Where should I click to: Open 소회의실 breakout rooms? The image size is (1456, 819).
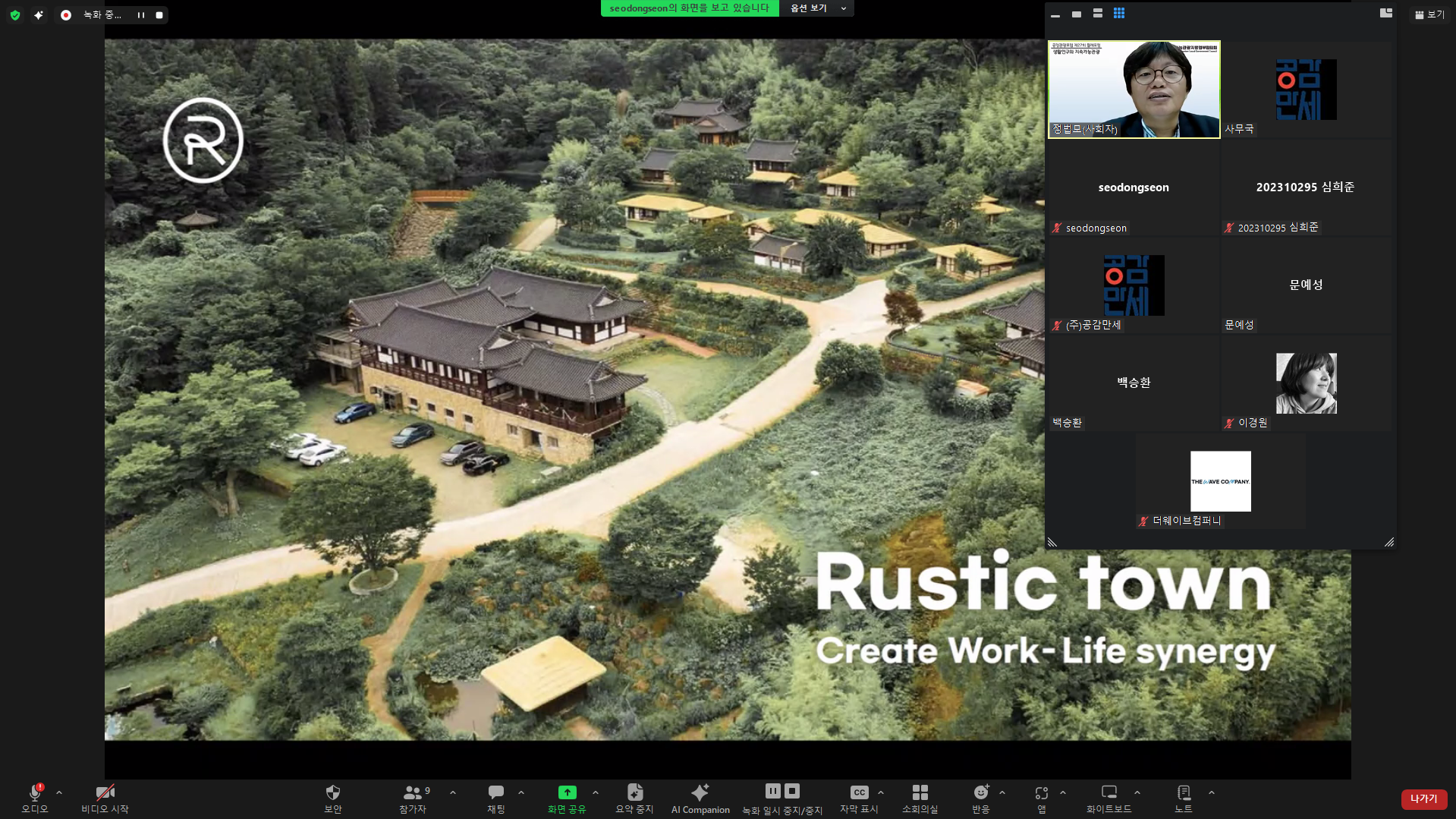coord(920,797)
